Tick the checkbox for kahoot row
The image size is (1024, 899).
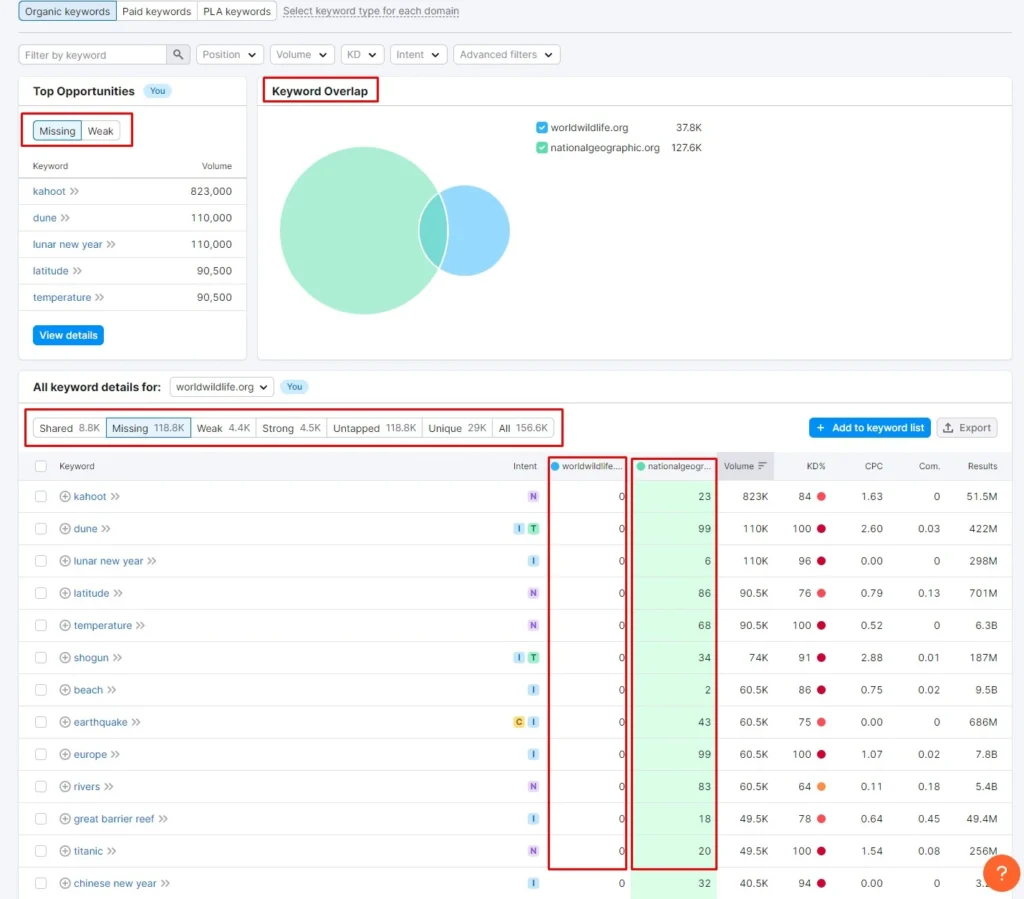(x=40, y=496)
